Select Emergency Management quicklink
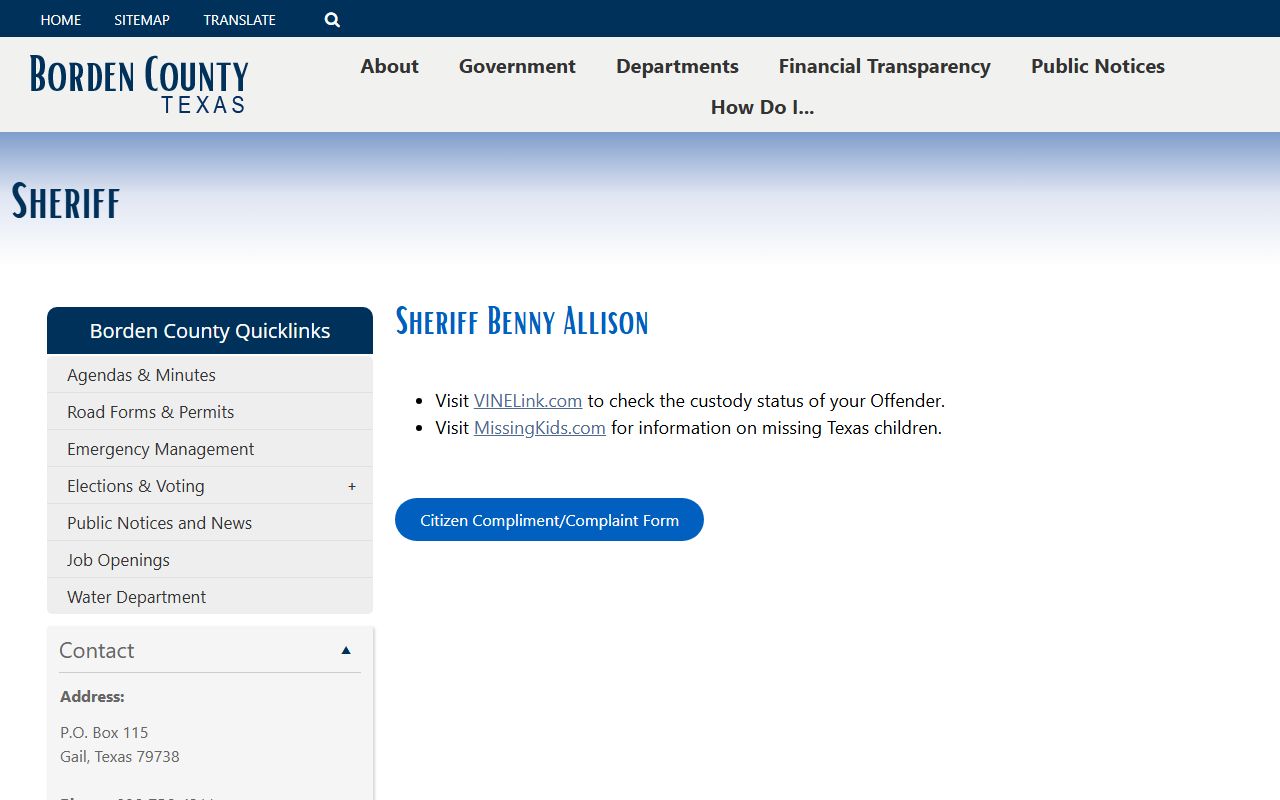Viewport: 1280px width, 800px height. [x=210, y=449]
